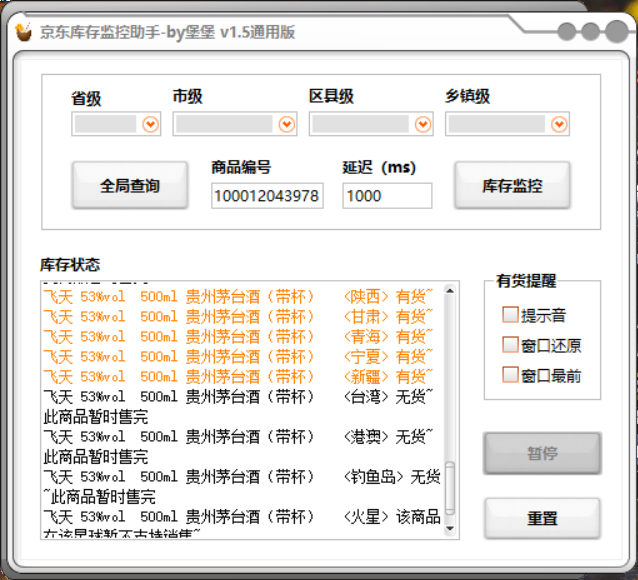Click the 重置 reset button
The image size is (638, 580).
[x=542, y=518]
